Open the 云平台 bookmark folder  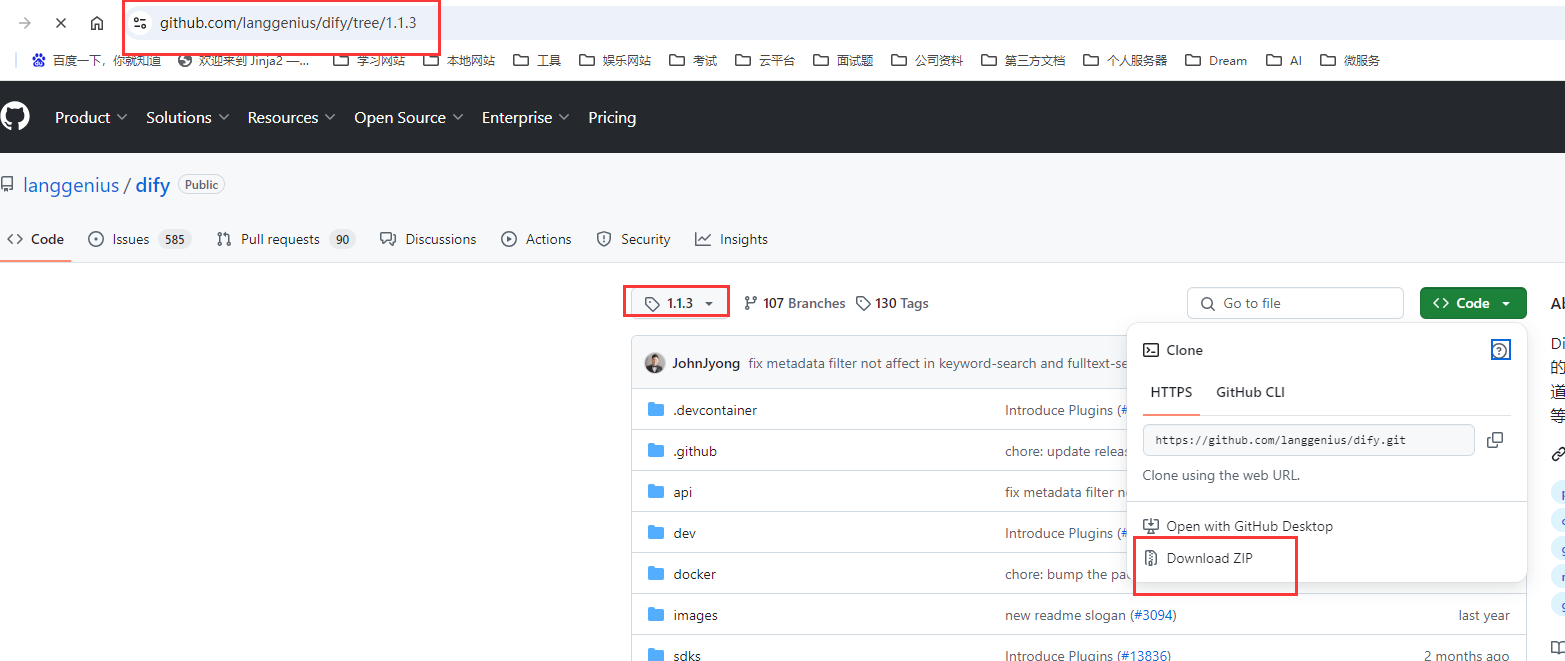[x=765, y=60]
